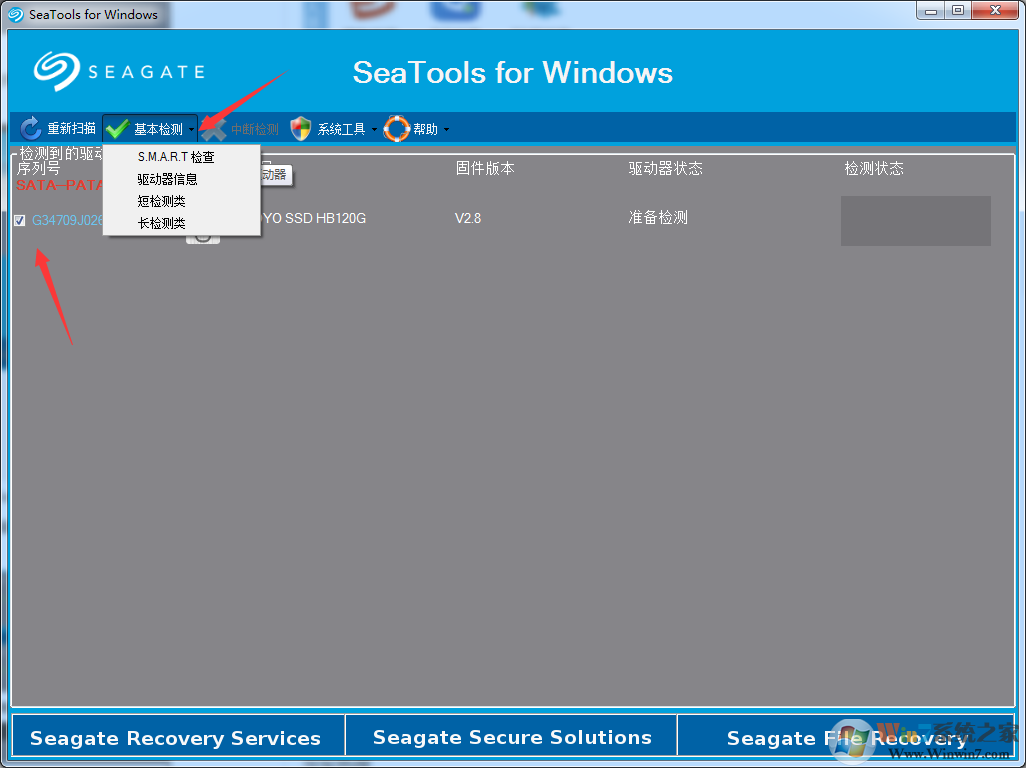Open Seagate Recovery Services

(x=176, y=738)
